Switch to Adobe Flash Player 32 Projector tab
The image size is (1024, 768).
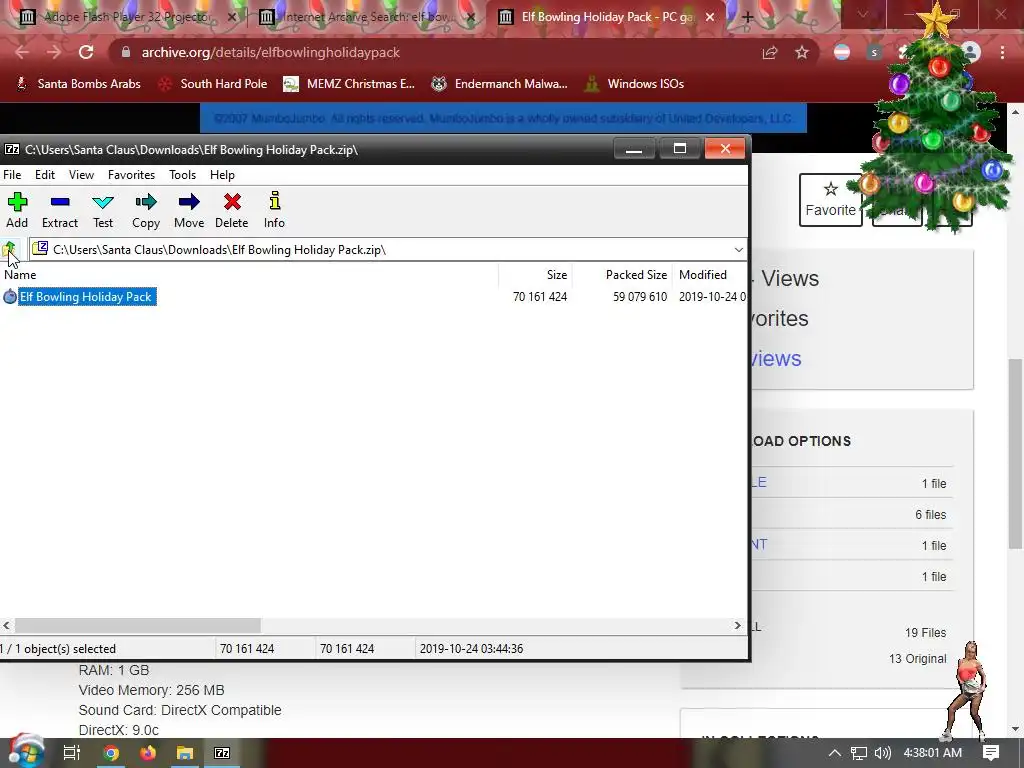point(127,17)
